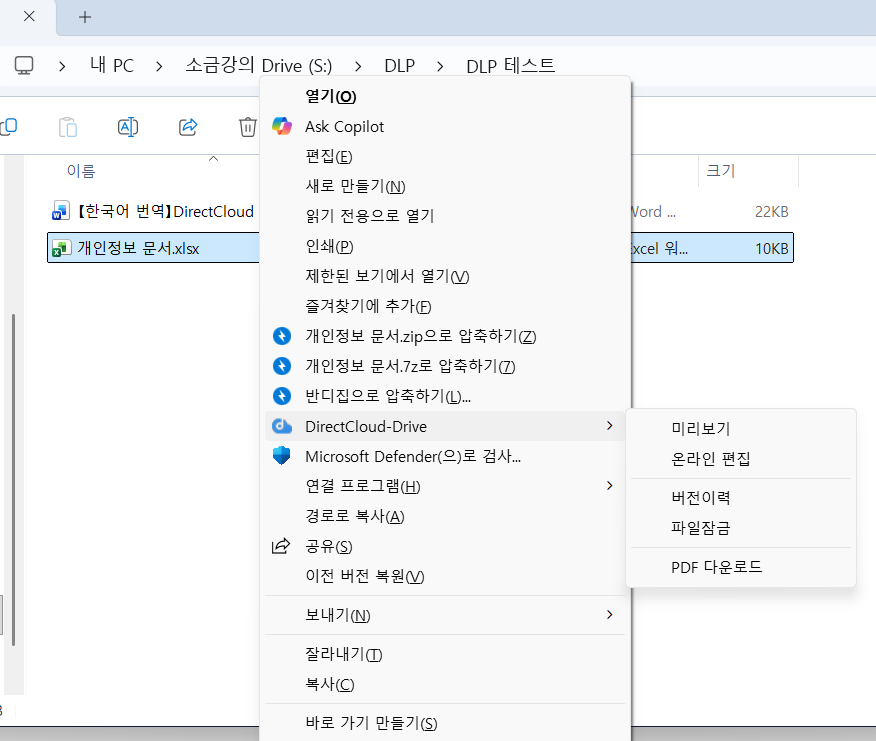
Task: Click the rename icon in toolbar
Action: [x=128, y=127]
